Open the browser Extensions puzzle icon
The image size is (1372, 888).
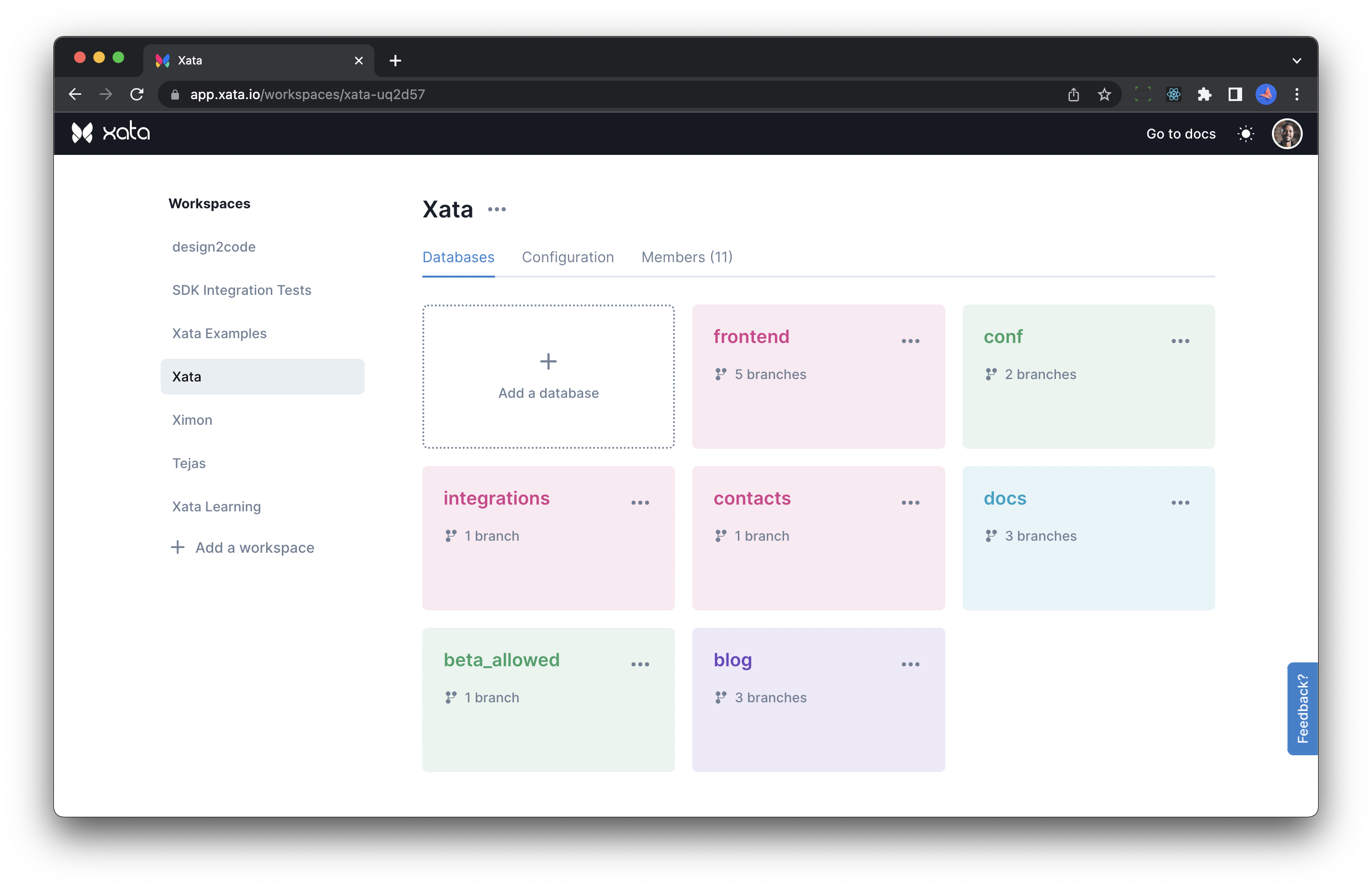(x=1204, y=95)
